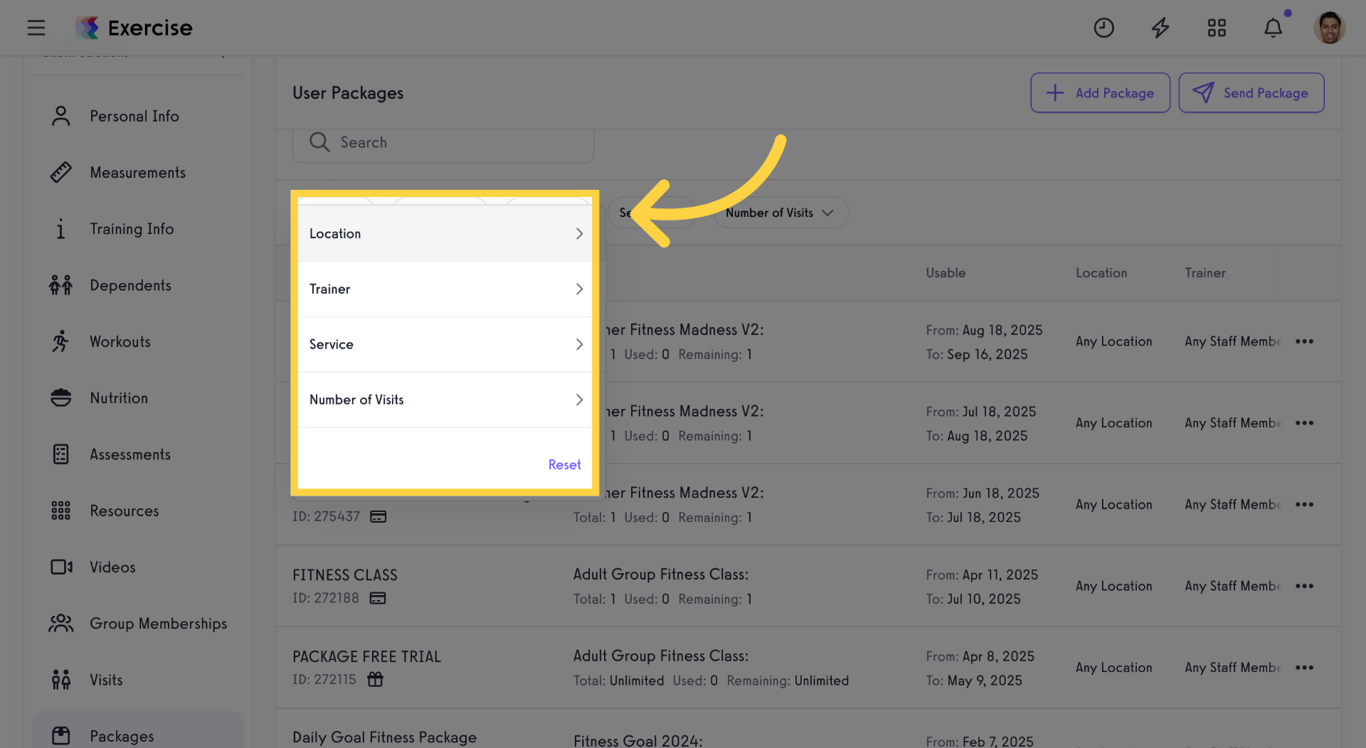The image size is (1366, 748).
Task: Select the Workouts sidebar icon
Action: tap(61, 341)
